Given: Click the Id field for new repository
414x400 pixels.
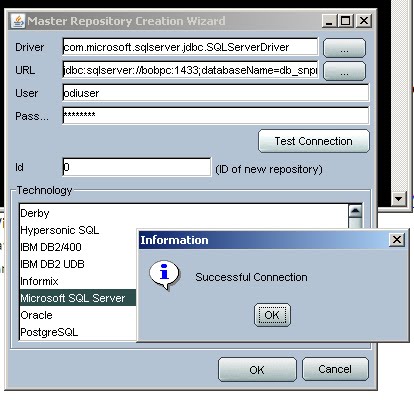Looking at the screenshot, I should coord(137,167).
